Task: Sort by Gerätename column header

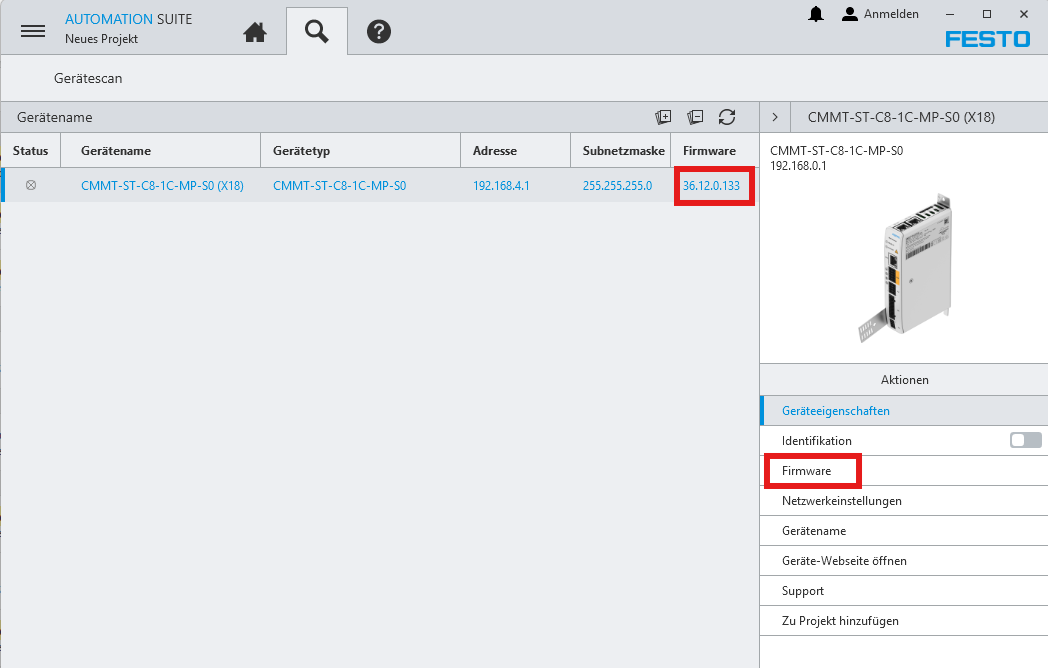Action: pos(160,150)
